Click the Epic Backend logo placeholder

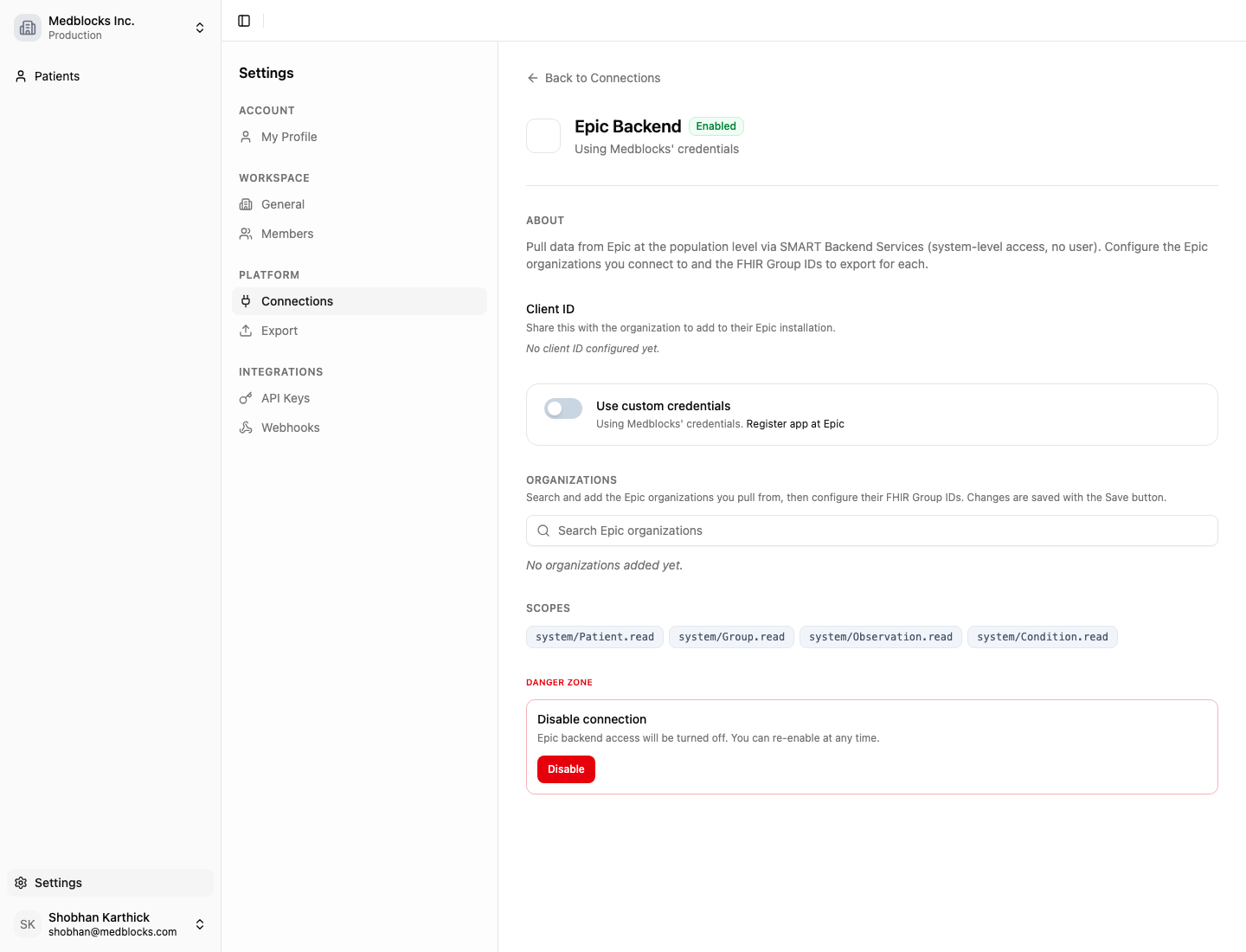pyautogui.click(x=543, y=136)
